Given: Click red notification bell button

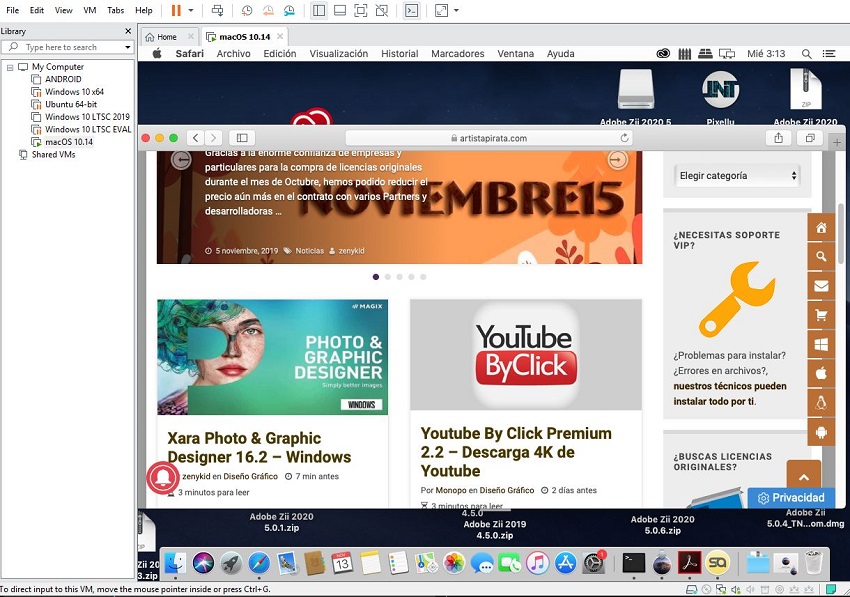Looking at the screenshot, I should (162, 477).
